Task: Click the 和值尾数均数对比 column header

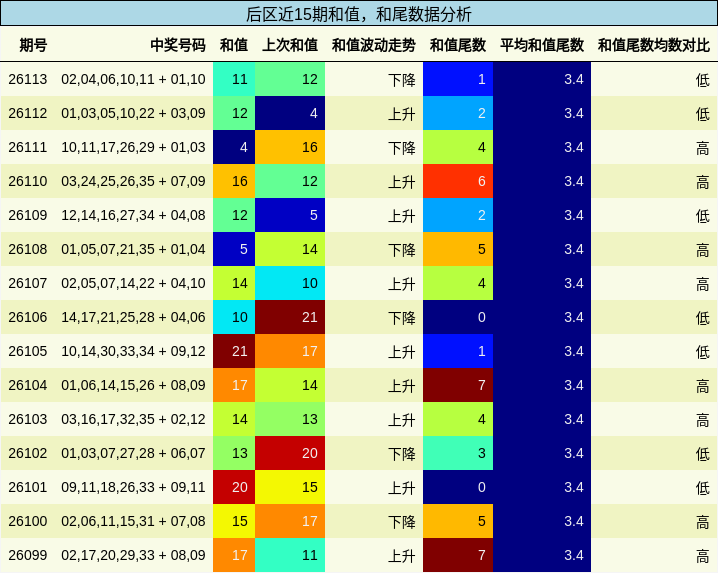Action: tap(654, 45)
